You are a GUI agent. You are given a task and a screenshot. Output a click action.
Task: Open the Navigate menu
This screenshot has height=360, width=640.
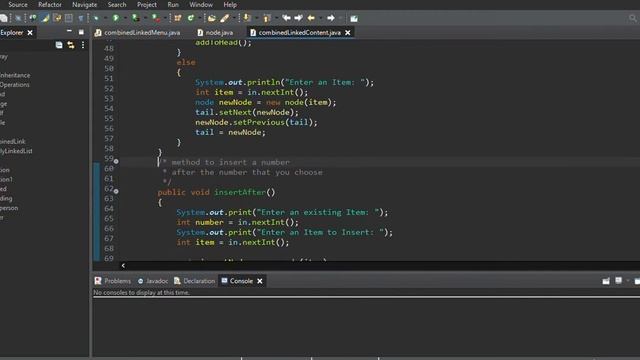tap(84, 5)
